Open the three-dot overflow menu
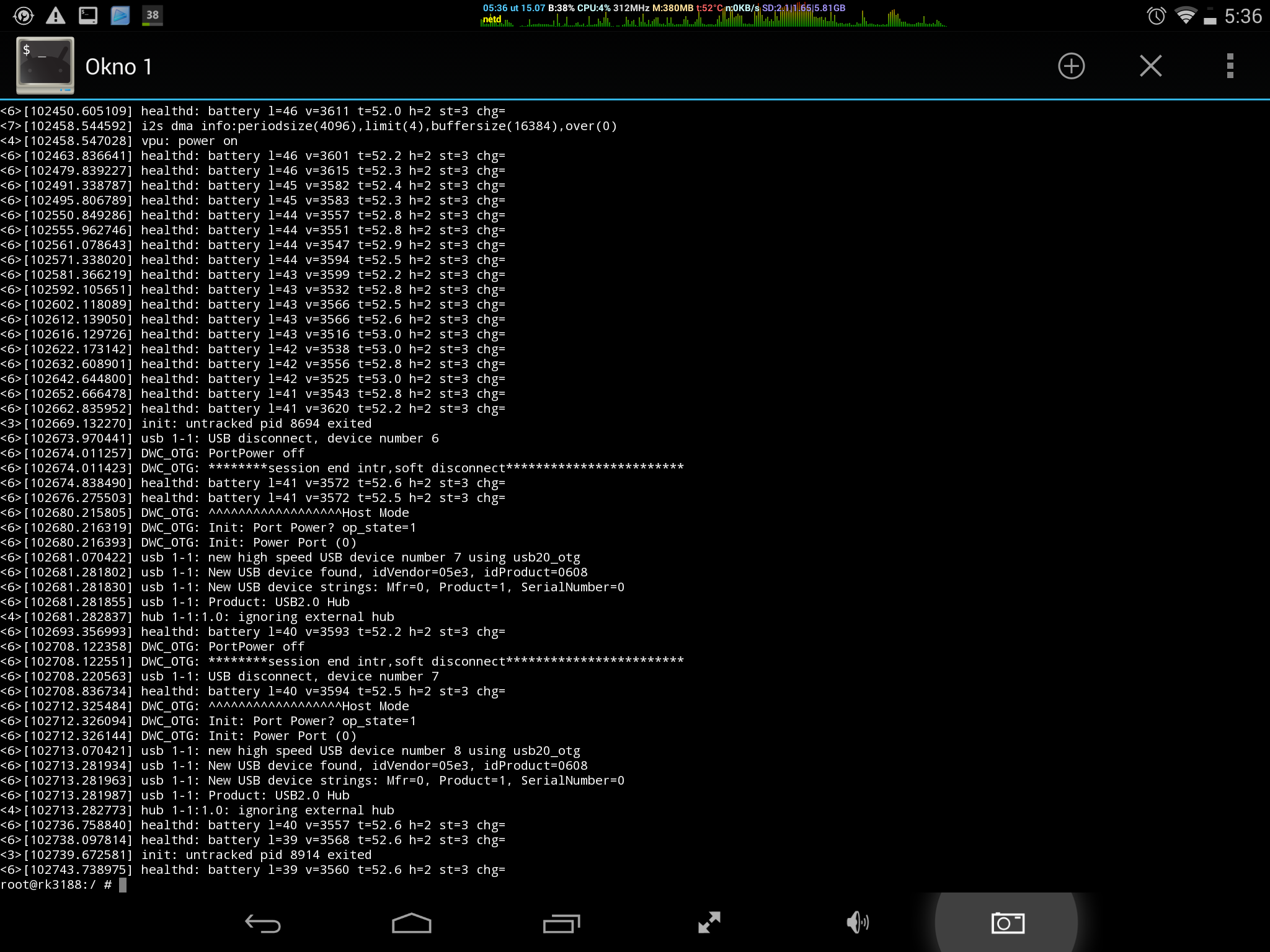This screenshot has height=952, width=1270. pos(1230,66)
